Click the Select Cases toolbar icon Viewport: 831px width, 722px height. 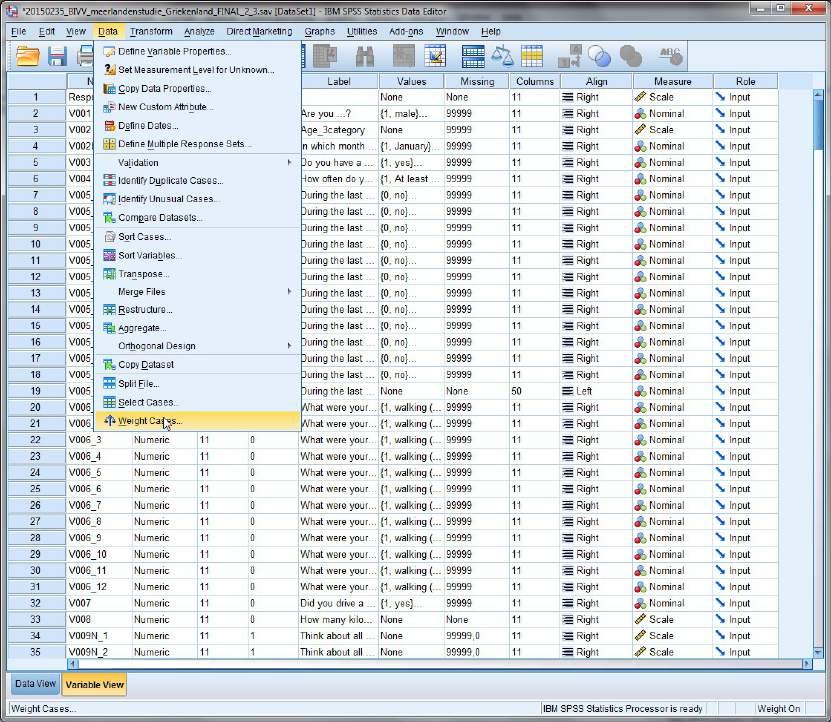tap(532, 56)
